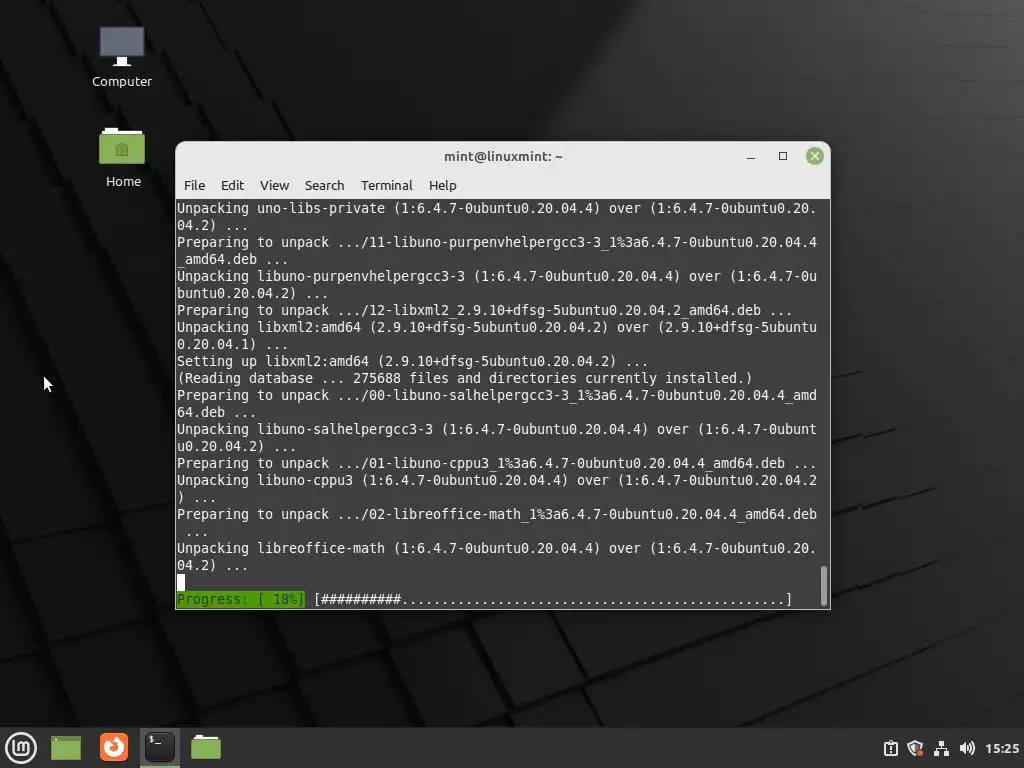Open the Files launcher in the taskbar
The image size is (1024, 768).
pyautogui.click(x=206, y=747)
